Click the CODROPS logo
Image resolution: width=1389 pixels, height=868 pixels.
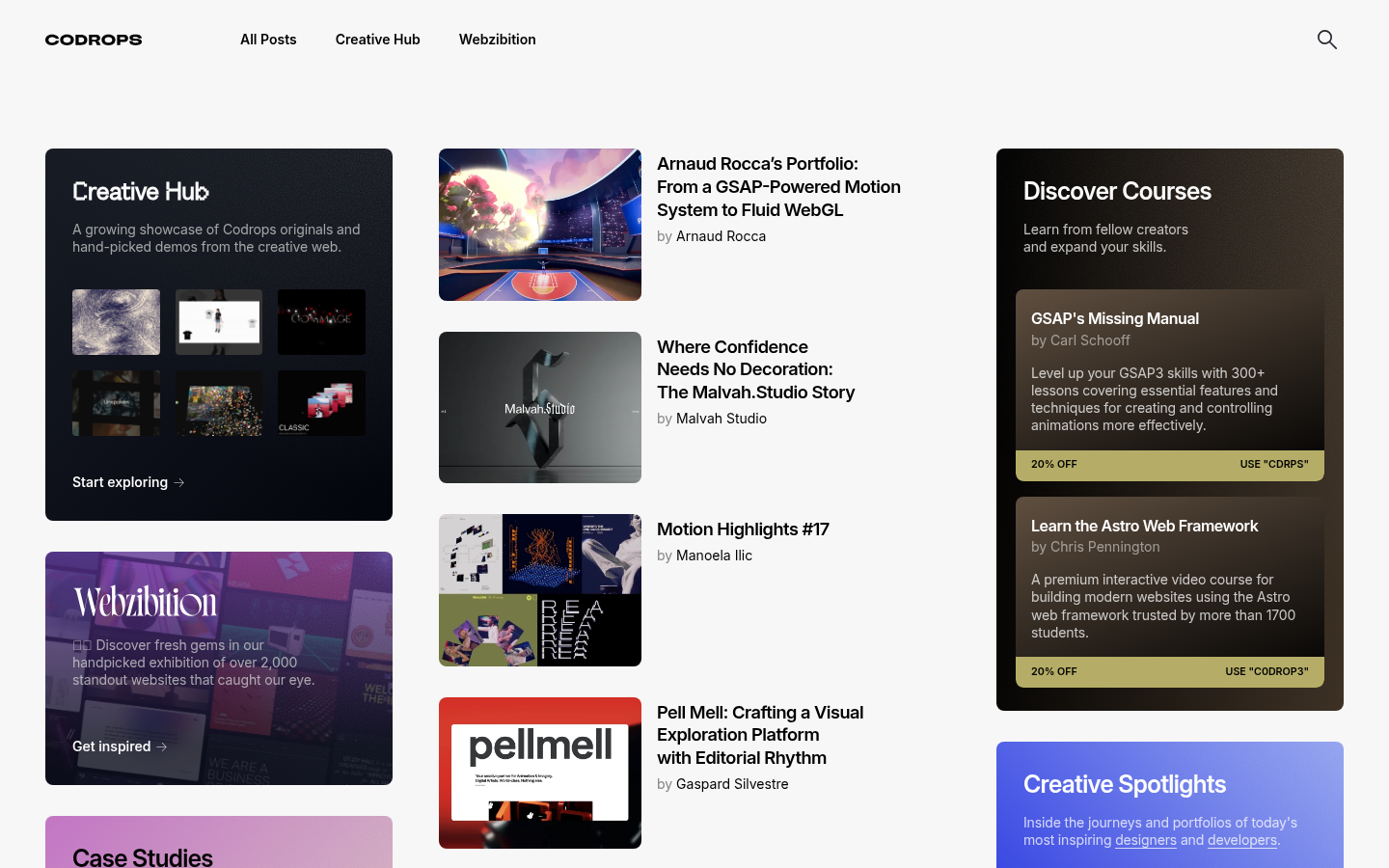tap(93, 40)
